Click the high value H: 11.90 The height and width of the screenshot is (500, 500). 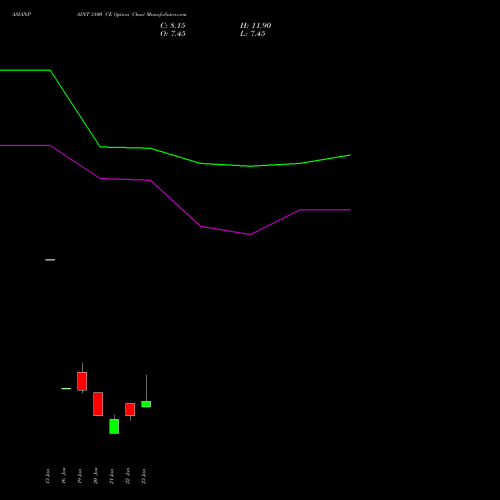(x=255, y=26)
